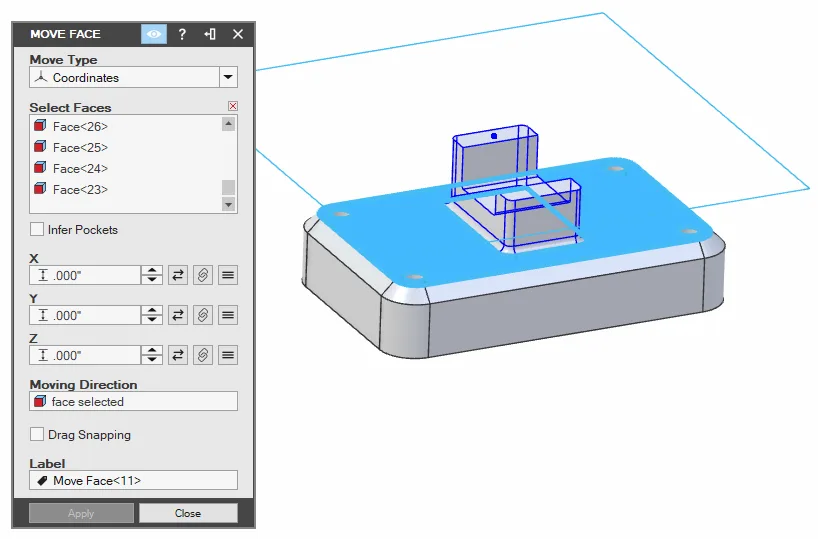
Task: Decrease X value with spinner down arrow
Action: coord(152,280)
